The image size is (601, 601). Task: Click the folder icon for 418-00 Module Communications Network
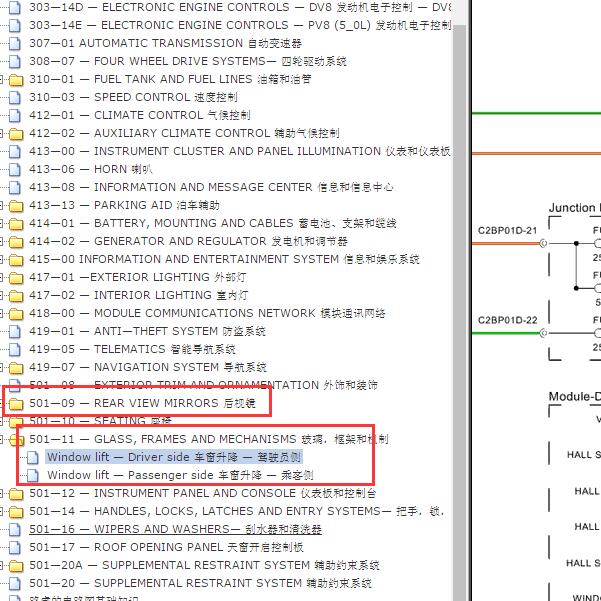coord(16,314)
